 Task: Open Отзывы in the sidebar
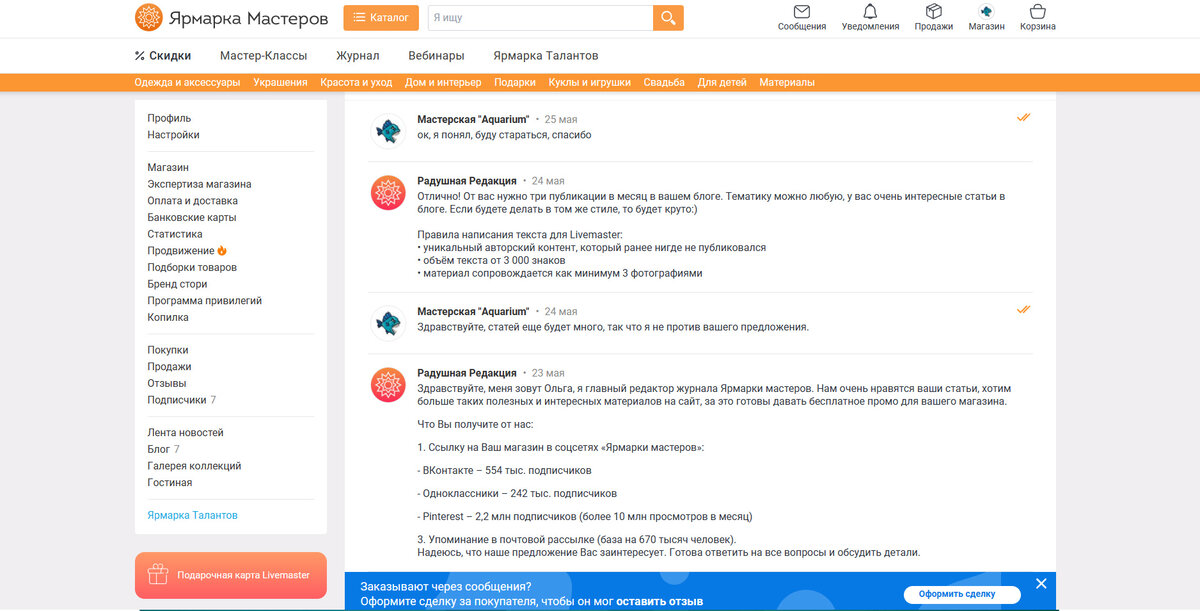click(167, 383)
